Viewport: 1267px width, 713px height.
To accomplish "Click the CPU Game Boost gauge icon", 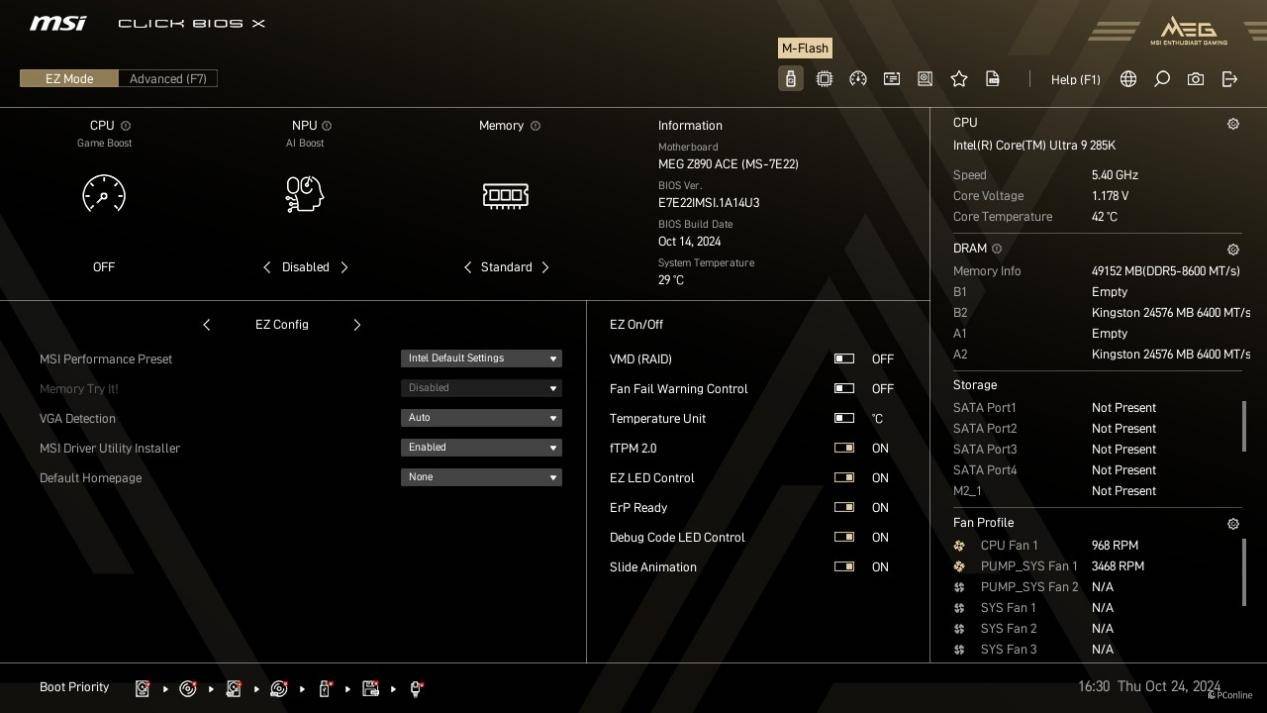I will coord(104,194).
